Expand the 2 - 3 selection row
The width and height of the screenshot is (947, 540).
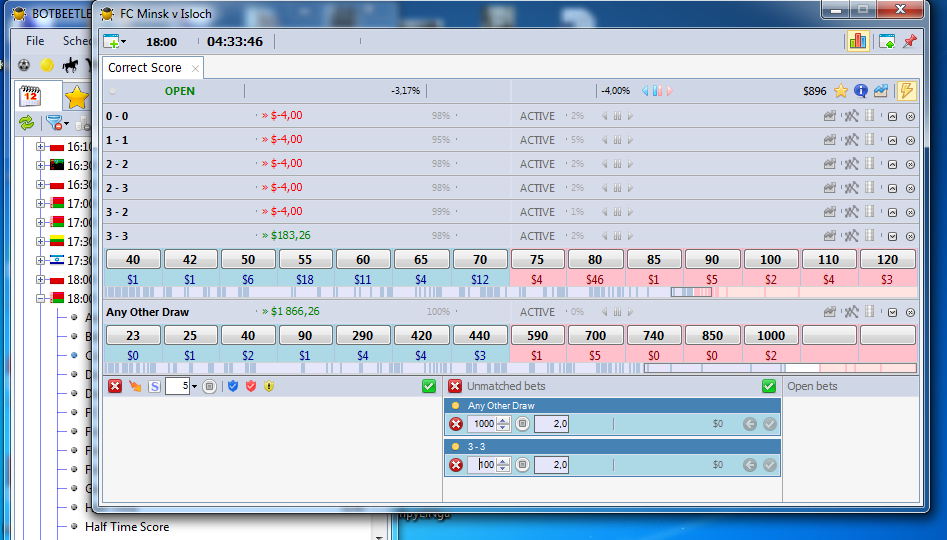coord(892,188)
